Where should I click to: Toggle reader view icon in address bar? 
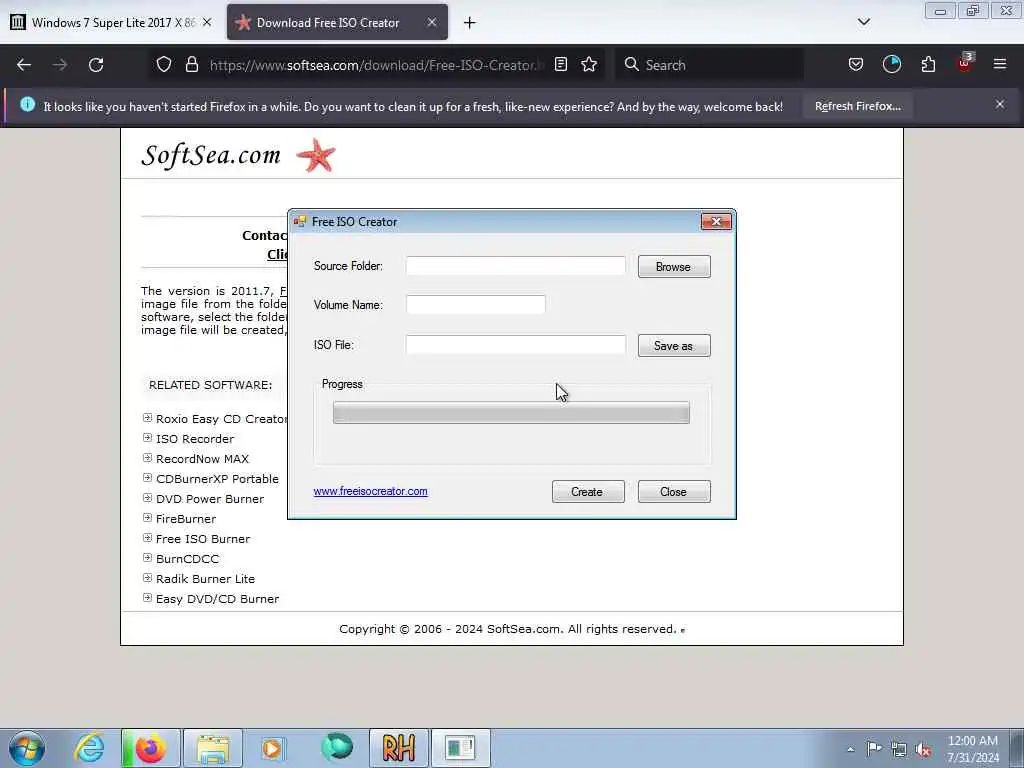point(560,64)
